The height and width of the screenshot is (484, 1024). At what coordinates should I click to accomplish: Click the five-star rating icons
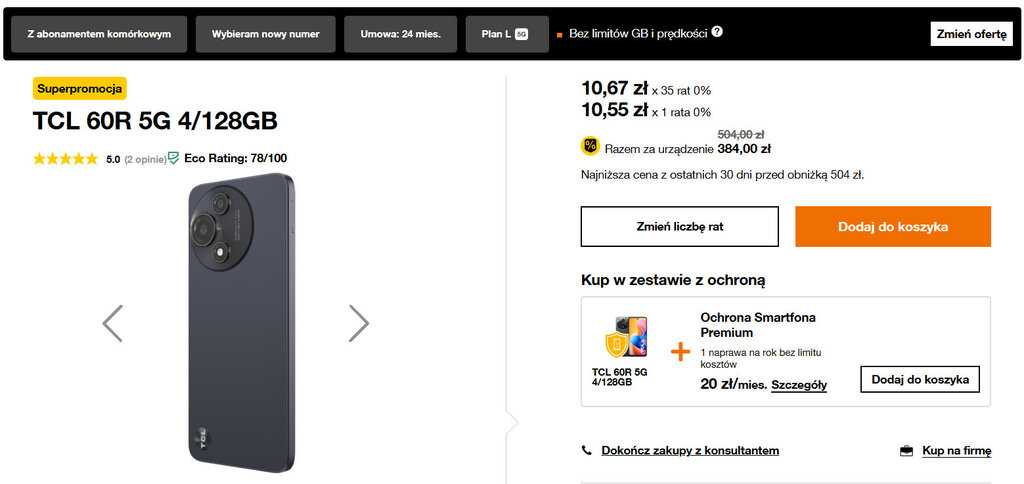(x=66, y=158)
